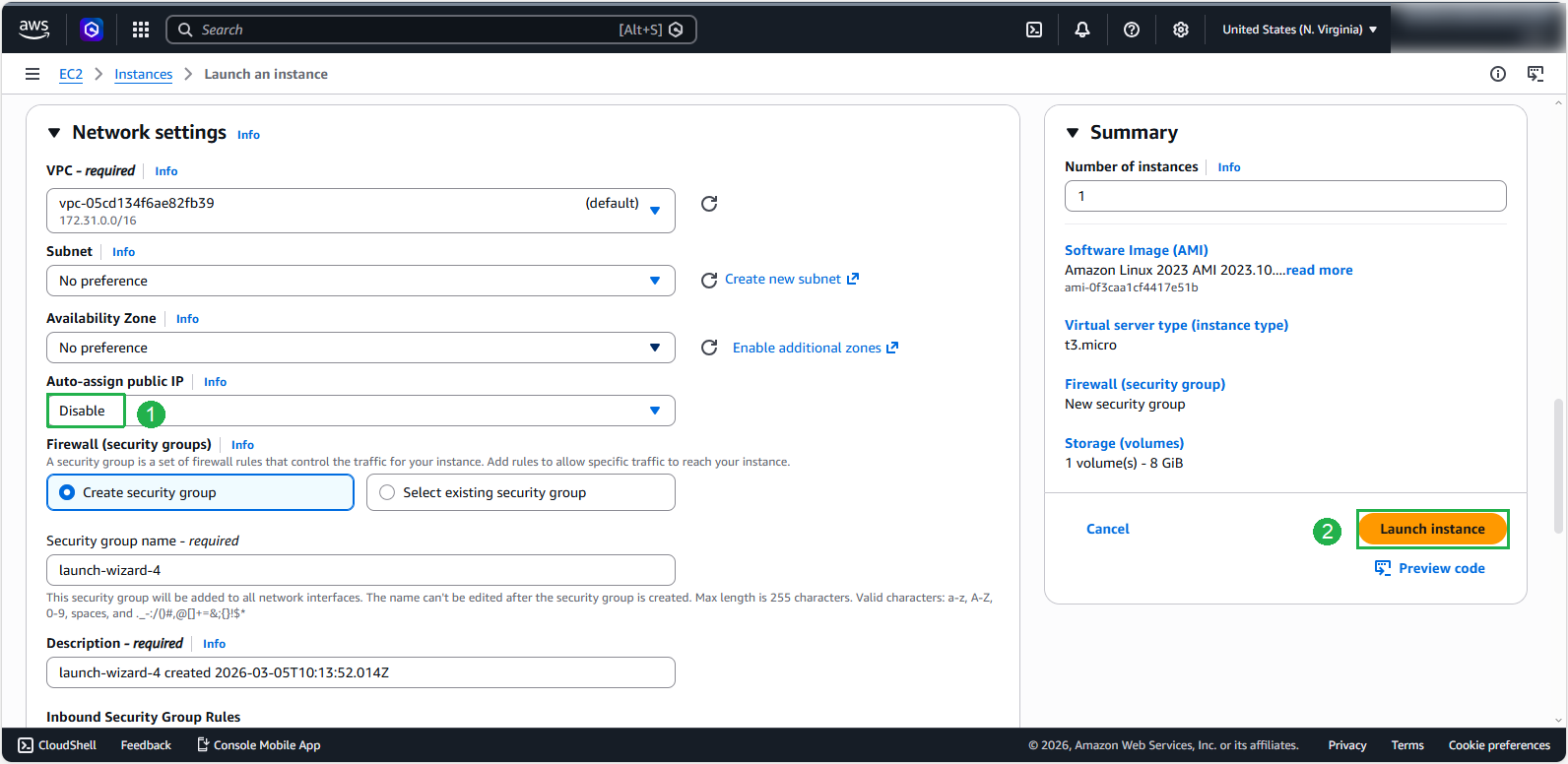1568x764 pixels.
Task: Go to EC2 breadcrumb
Action: [x=71, y=74]
